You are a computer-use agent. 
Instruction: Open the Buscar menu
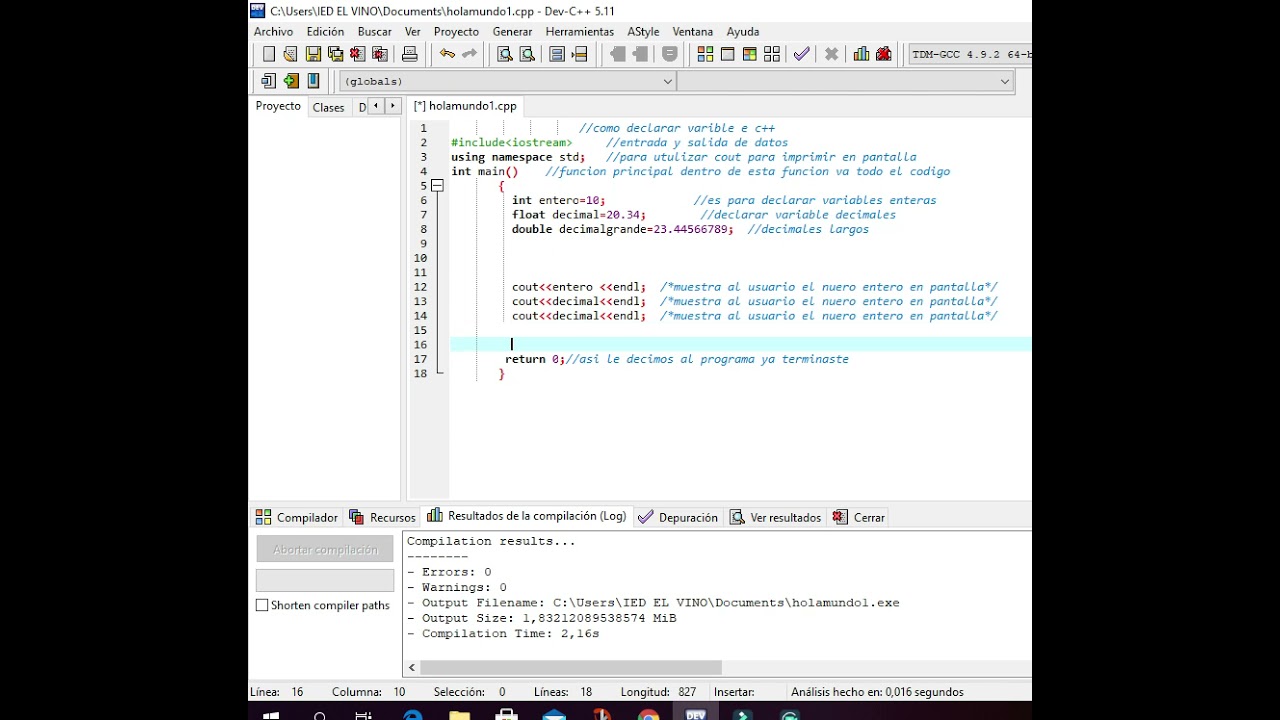click(x=375, y=31)
